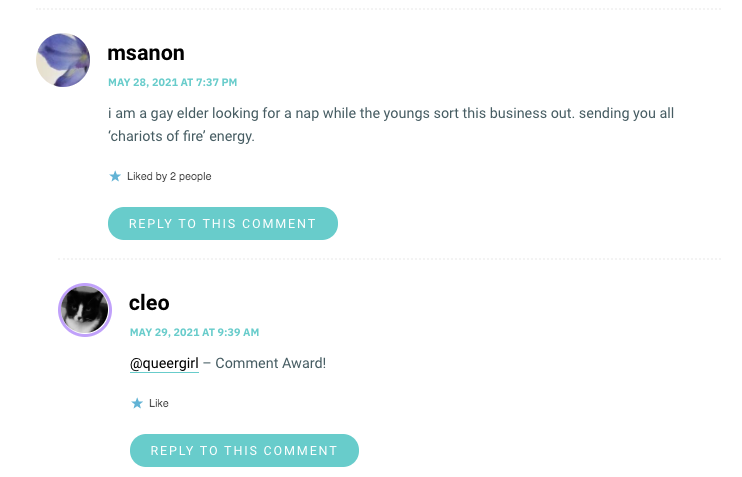Image resolution: width=742 pixels, height=477 pixels.
Task: Click the Like label under cleo's comment
Action: point(159,403)
